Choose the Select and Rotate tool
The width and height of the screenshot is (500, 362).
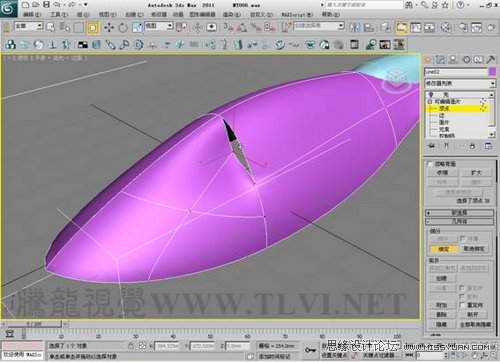(x=123, y=27)
